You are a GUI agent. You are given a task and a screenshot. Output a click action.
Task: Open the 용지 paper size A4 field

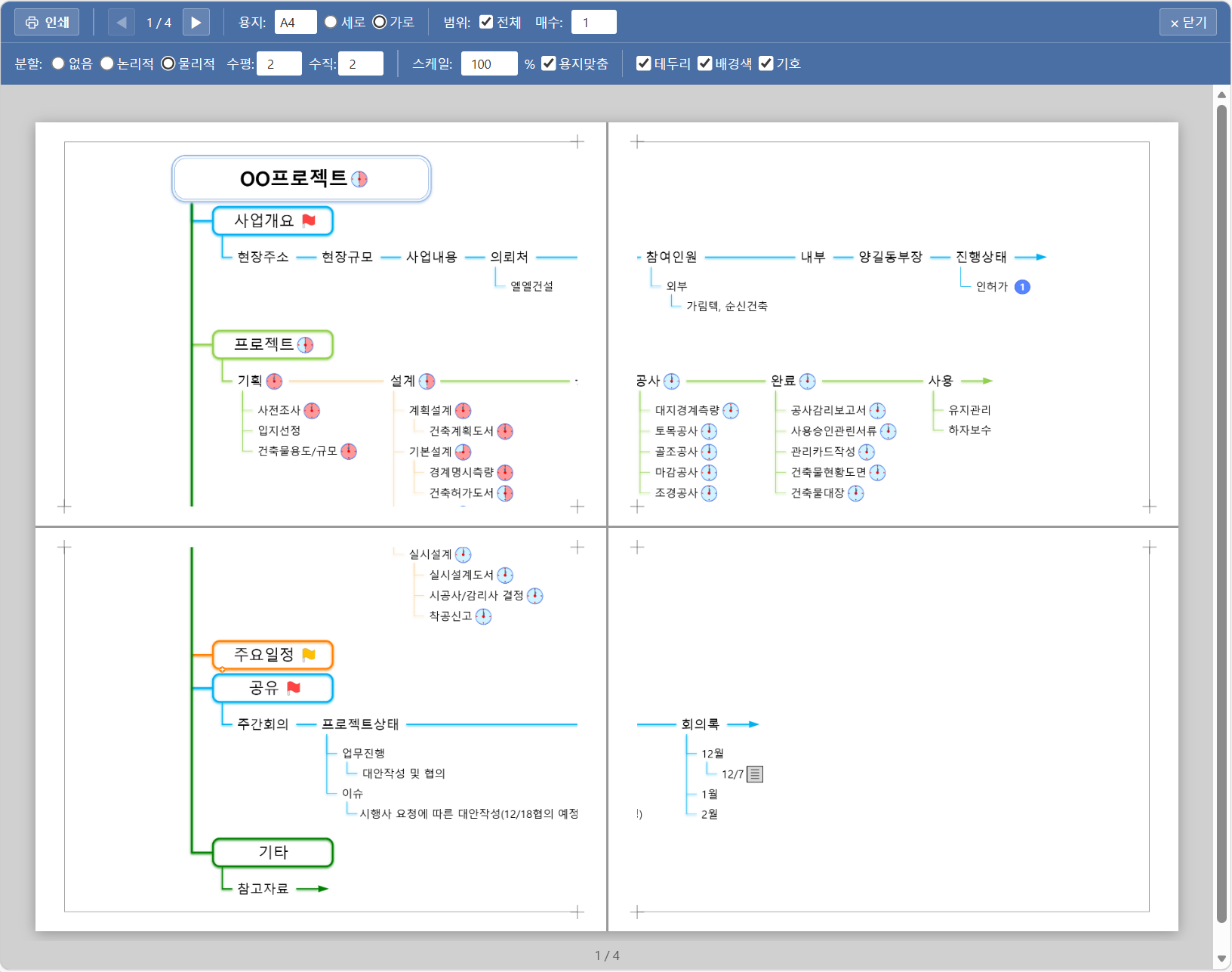[295, 23]
